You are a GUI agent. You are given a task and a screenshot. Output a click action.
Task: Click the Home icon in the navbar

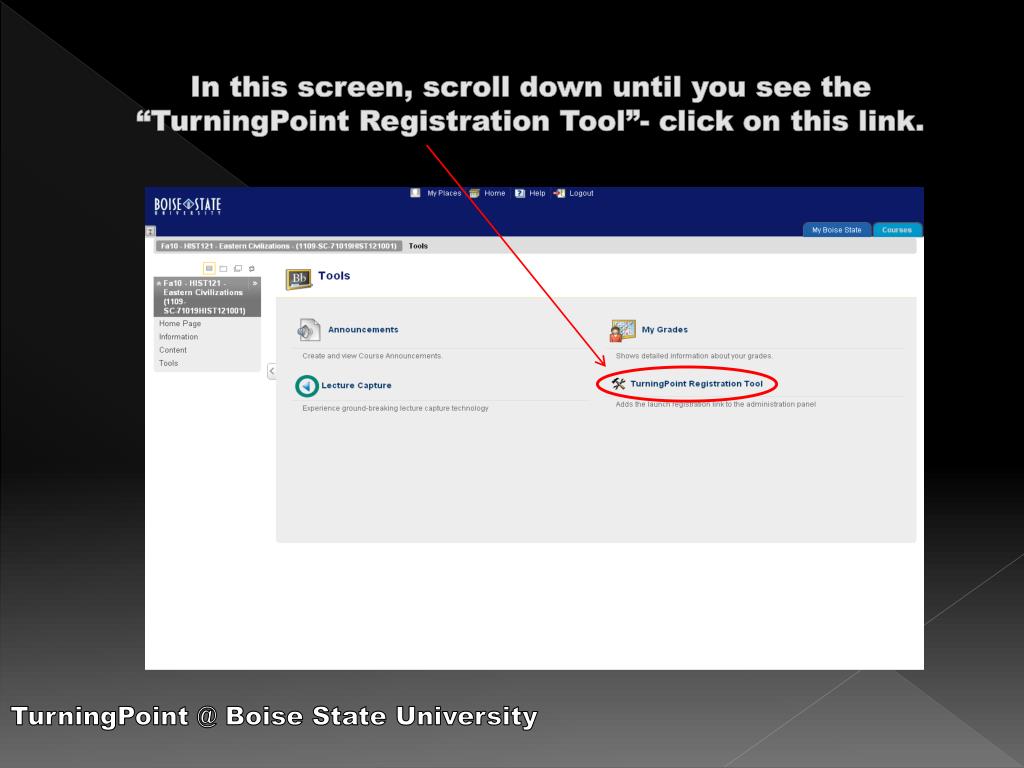(474, 193)
